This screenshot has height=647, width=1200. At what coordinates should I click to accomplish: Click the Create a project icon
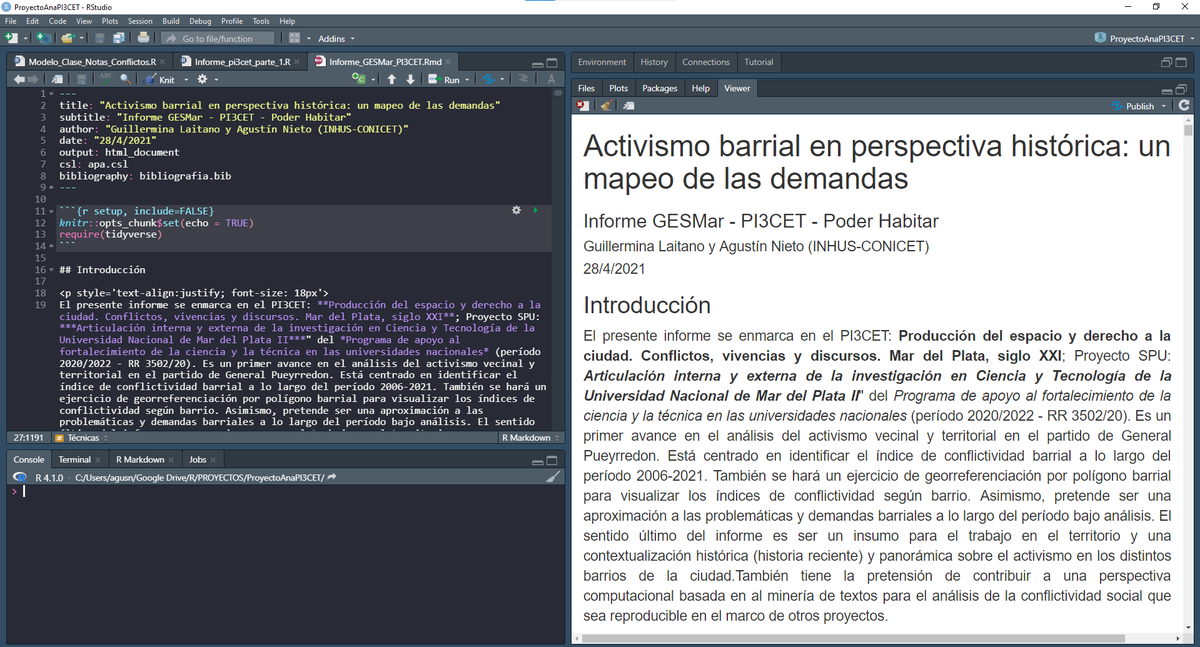(x=43, y=38)
